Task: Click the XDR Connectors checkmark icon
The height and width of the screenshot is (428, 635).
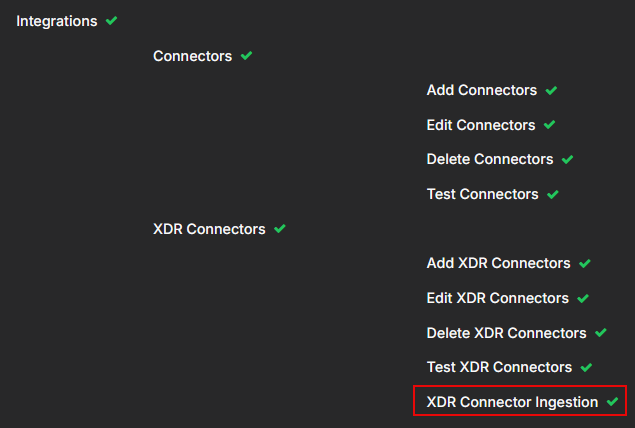Action: 280,229
